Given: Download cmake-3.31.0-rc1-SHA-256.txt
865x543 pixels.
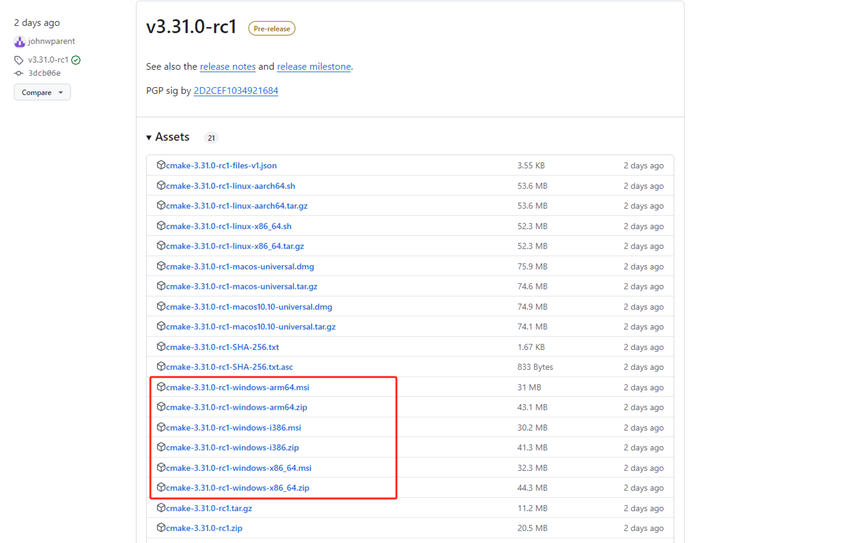Looking at the screenshot, I should point(222,347).
